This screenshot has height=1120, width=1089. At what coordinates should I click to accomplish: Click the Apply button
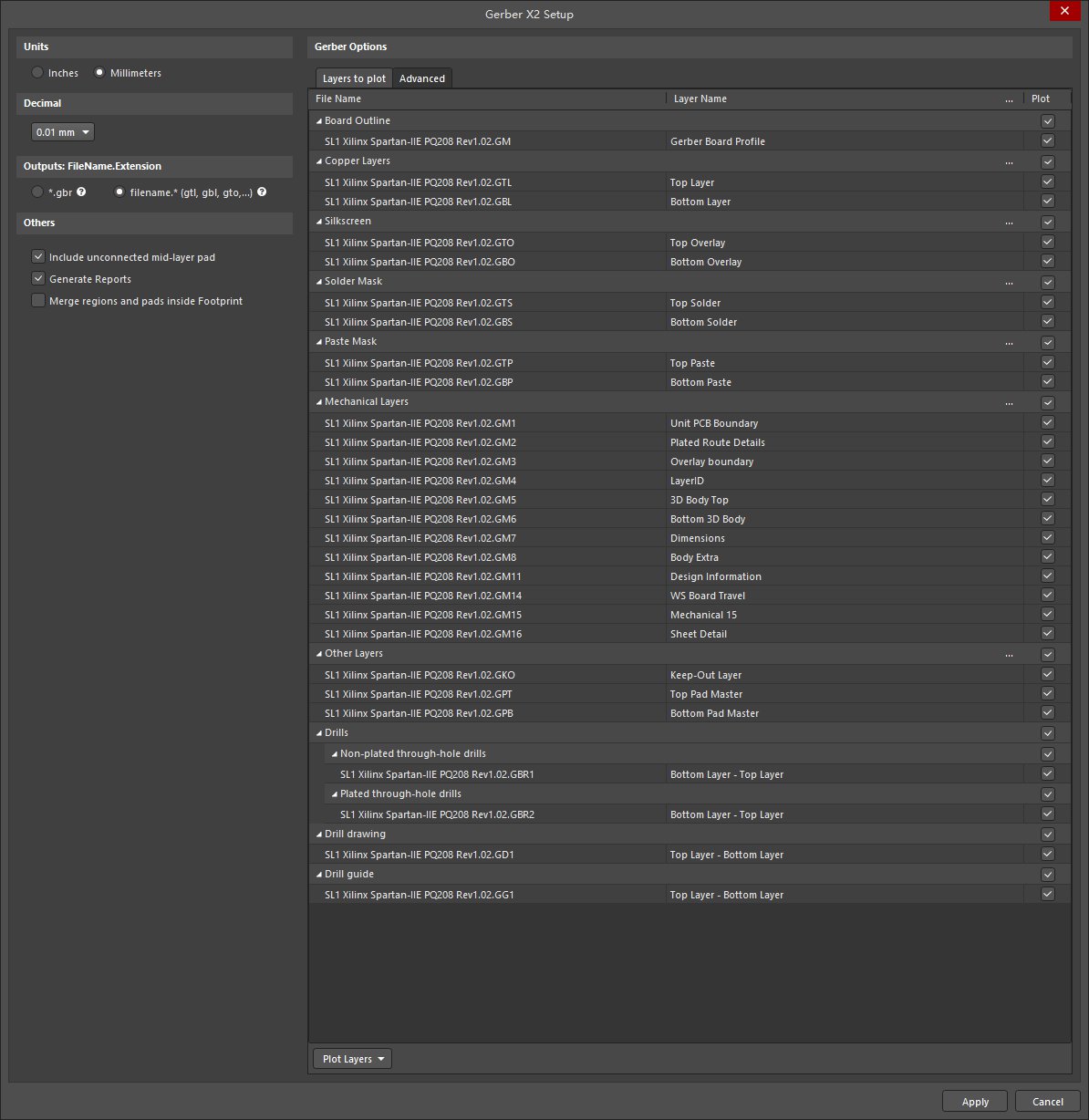coord(975,1102)
